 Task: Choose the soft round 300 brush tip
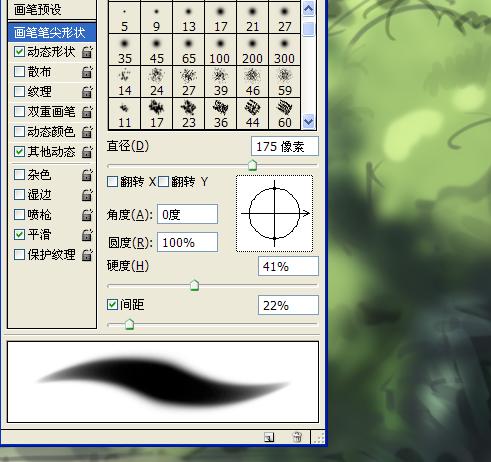(285, 50)
